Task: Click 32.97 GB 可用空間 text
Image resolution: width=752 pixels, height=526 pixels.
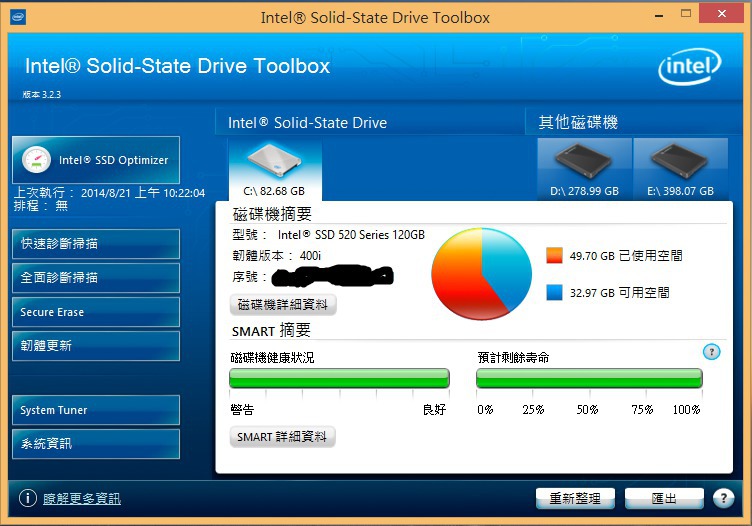Action: pos(619,293)
